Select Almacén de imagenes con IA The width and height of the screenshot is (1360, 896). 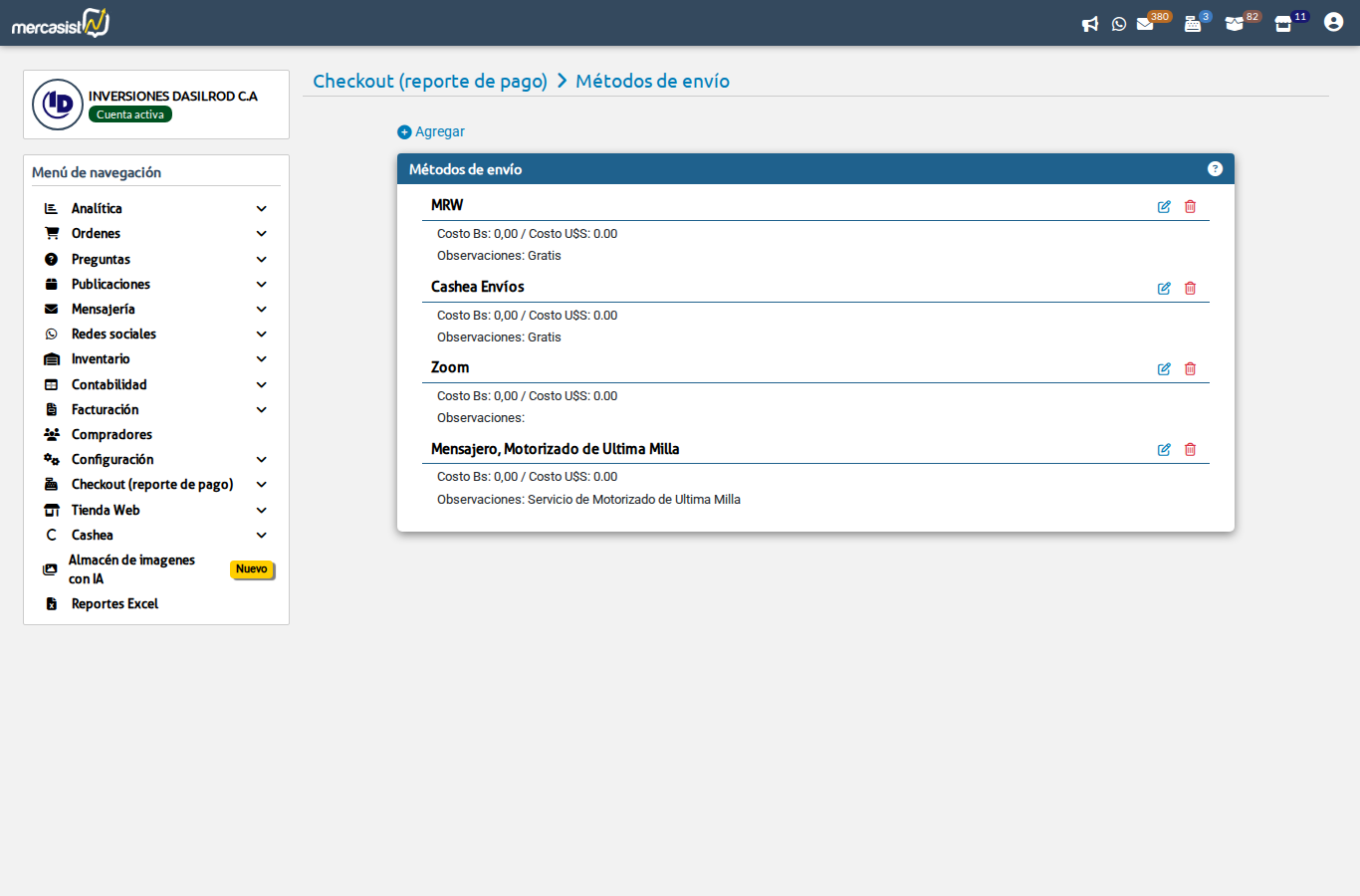pos(131,569)
